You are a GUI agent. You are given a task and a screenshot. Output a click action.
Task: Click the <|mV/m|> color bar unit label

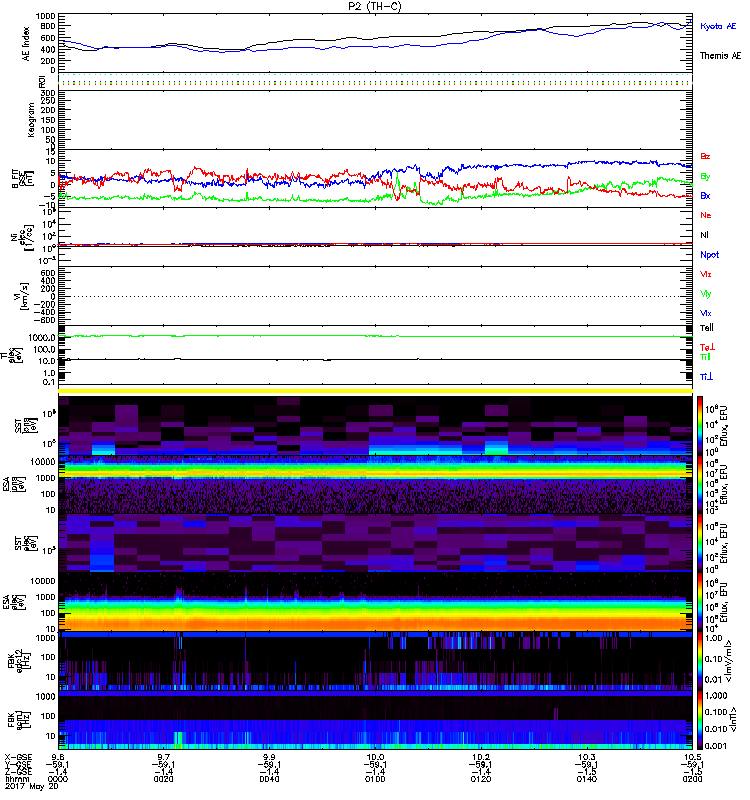point(729,661)
